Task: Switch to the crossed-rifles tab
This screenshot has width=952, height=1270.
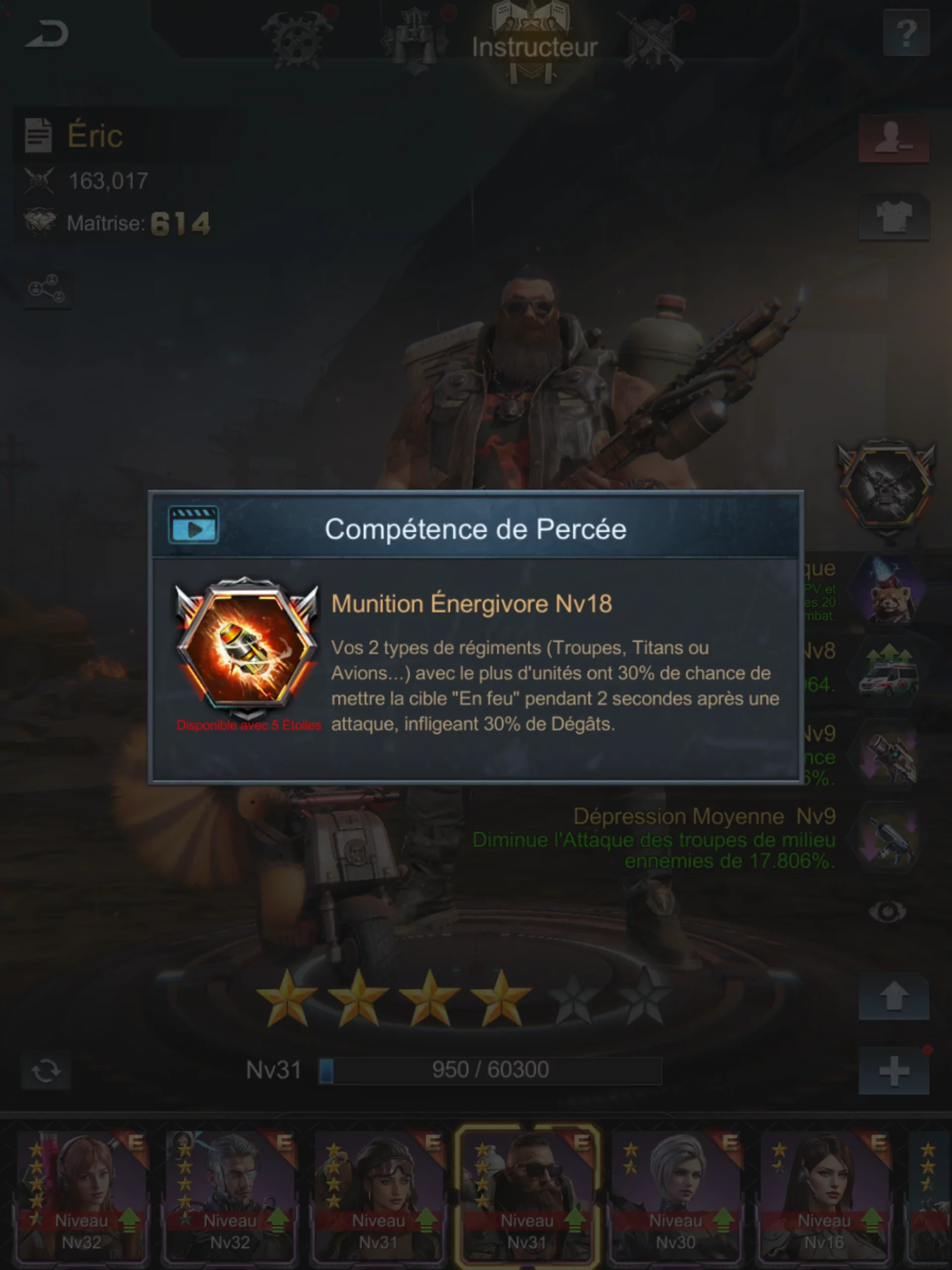Action: point(654,39)
